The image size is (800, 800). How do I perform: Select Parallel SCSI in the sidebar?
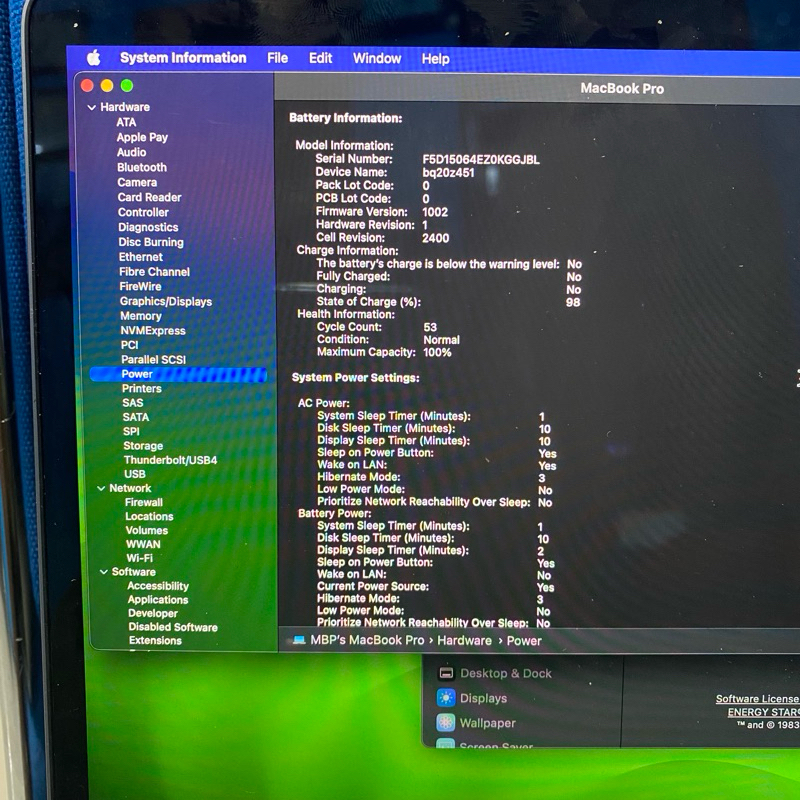[153, 360]
